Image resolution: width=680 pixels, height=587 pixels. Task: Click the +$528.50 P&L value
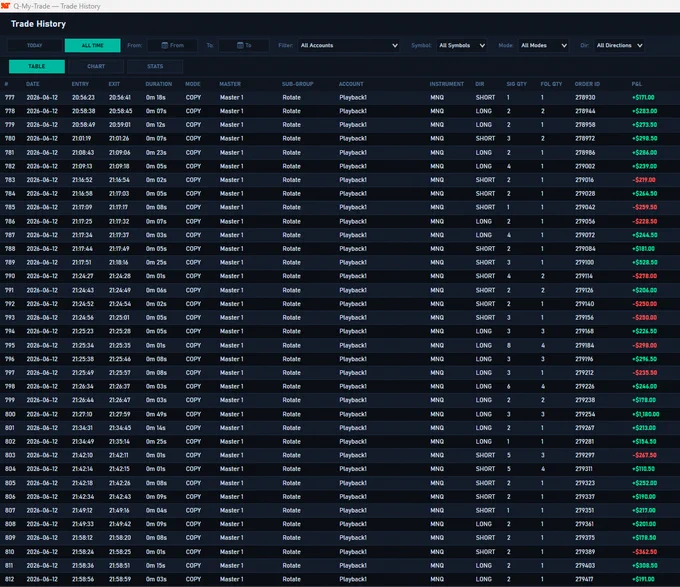644,263
